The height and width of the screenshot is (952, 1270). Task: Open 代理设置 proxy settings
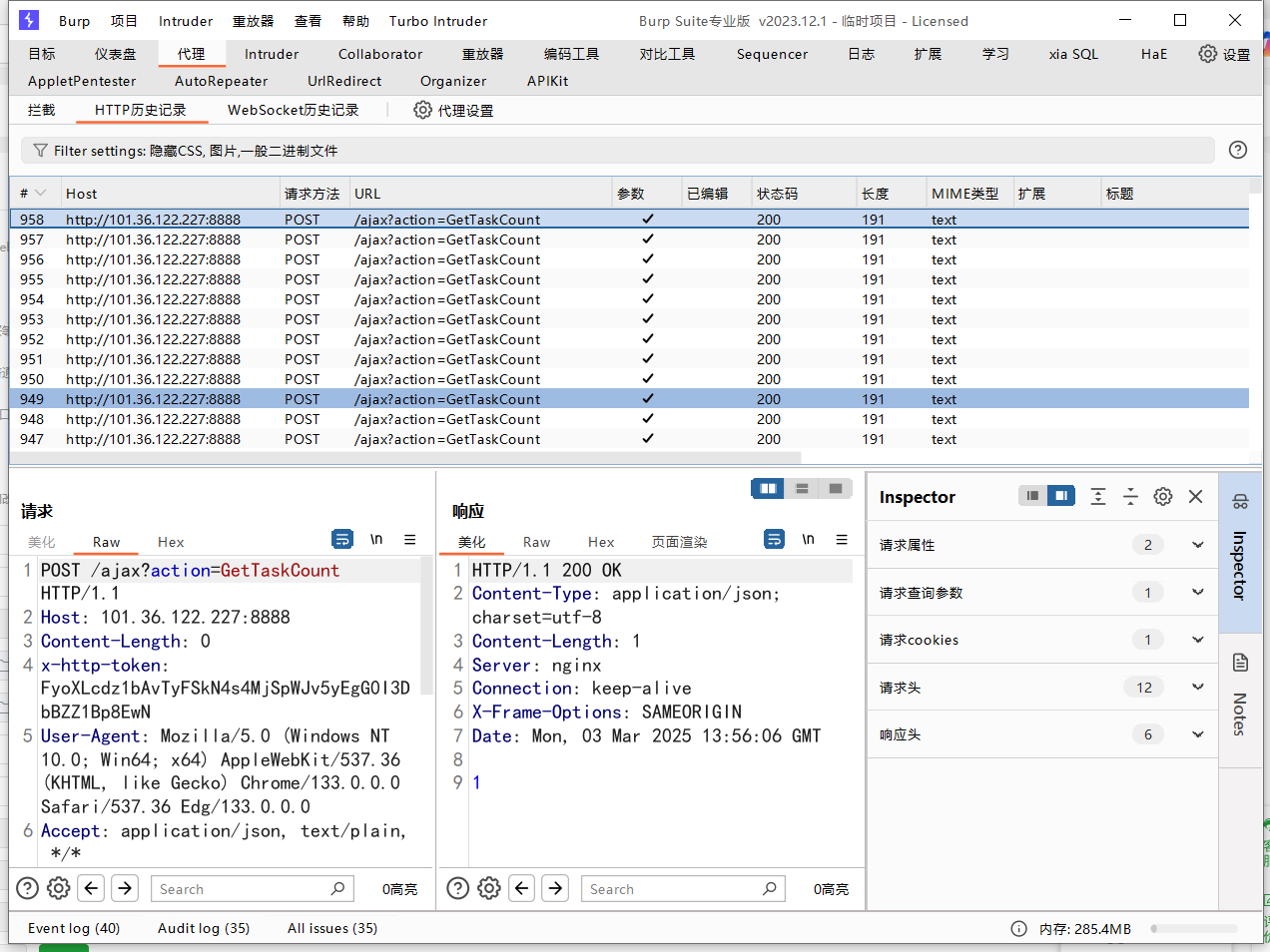point(453,110)
